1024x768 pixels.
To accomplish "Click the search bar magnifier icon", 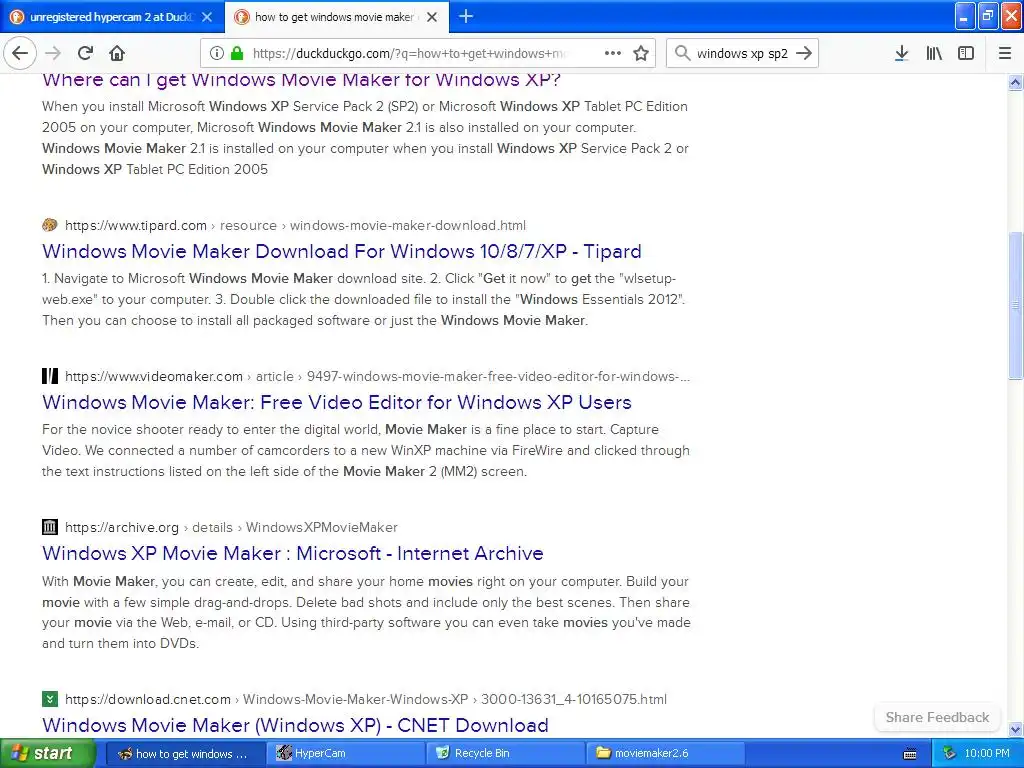I will coord(682,53).
